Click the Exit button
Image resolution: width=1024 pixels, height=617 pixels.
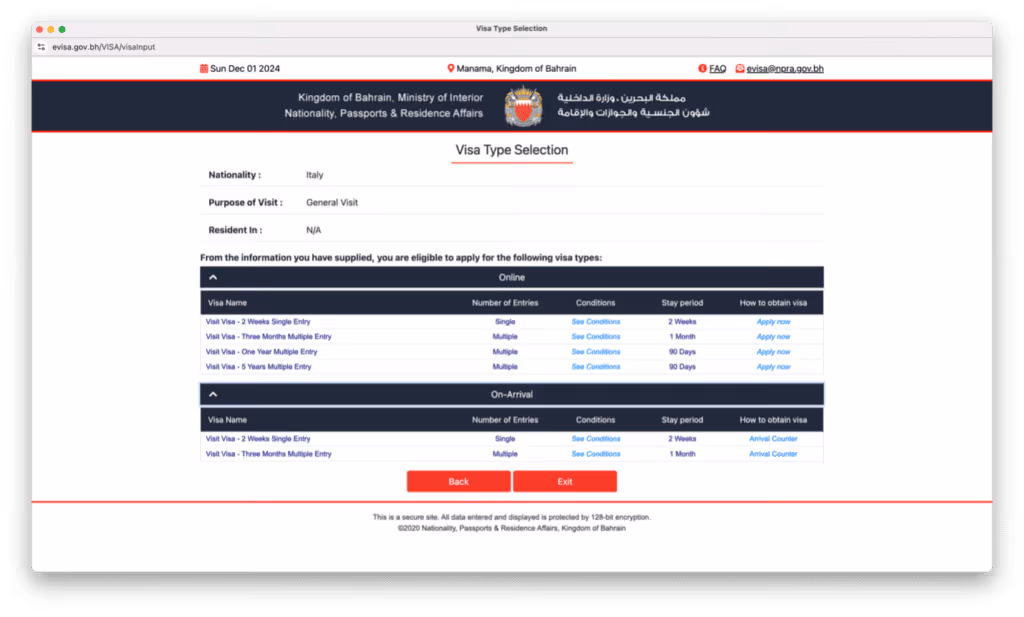pyautogui.click(x=565, y=482)
